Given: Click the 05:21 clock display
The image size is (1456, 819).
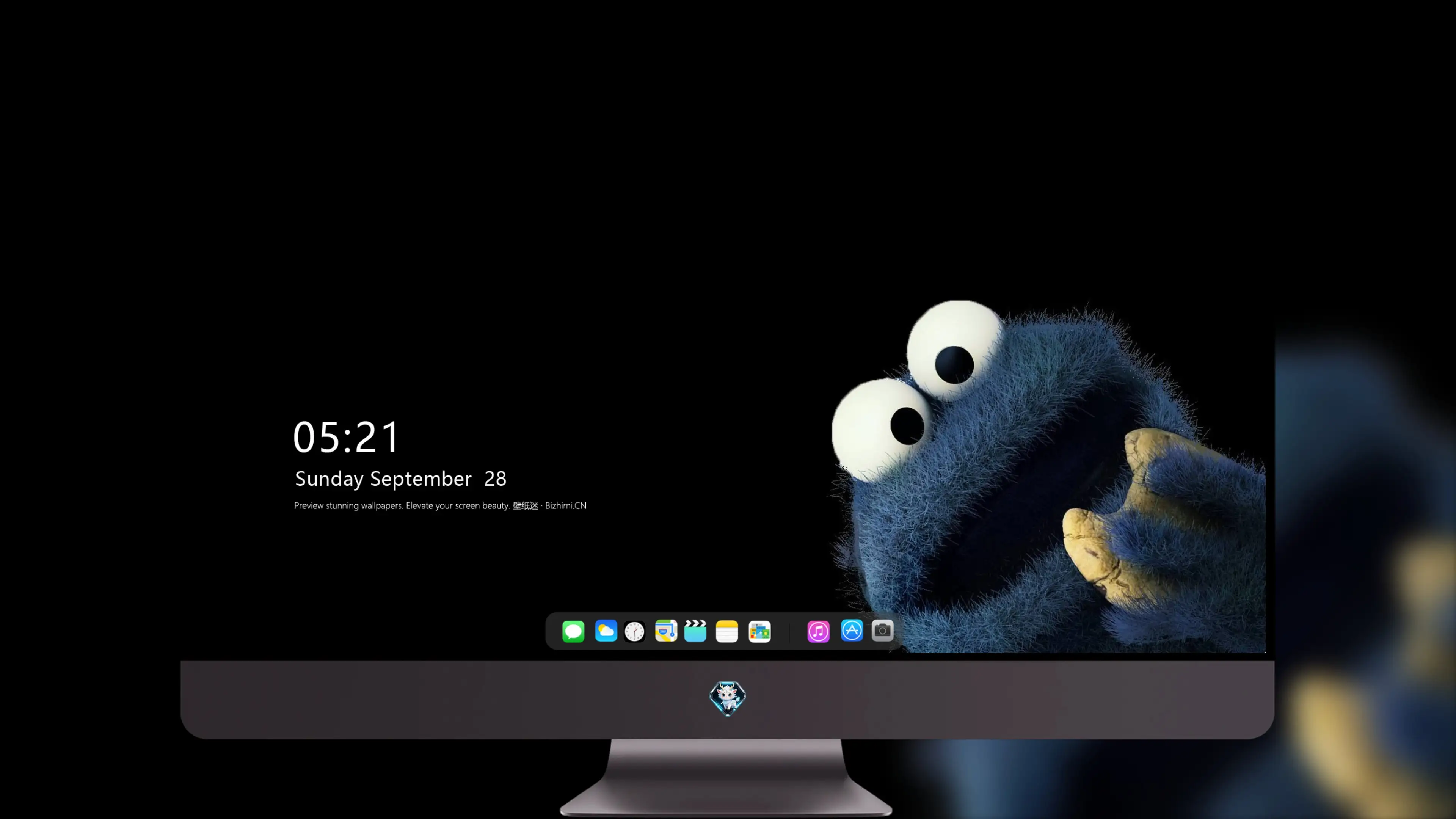Looking at the screenshot, I should pyautogui.click(x=346, y=437).
